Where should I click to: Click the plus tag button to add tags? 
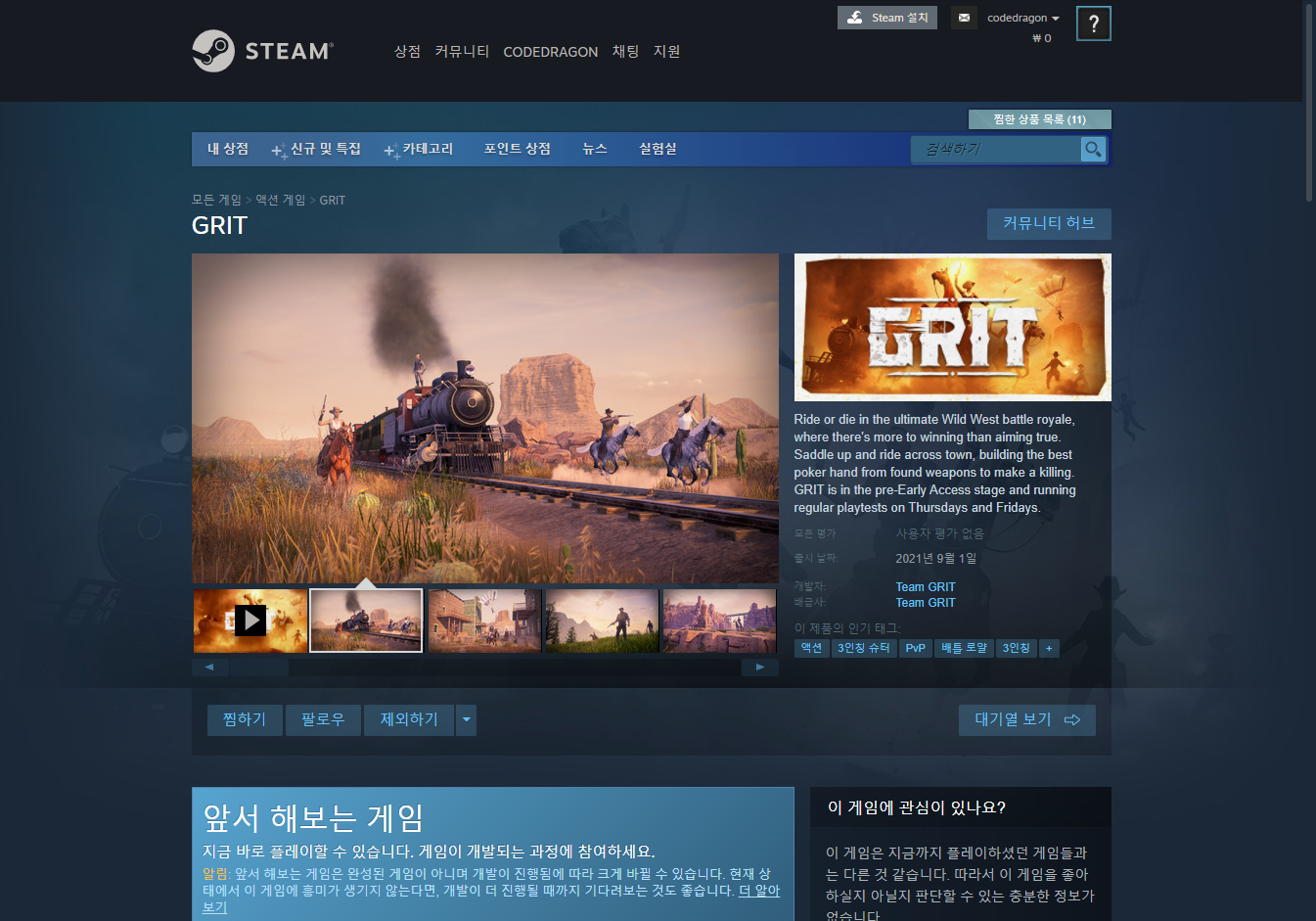coord(1049,648)
